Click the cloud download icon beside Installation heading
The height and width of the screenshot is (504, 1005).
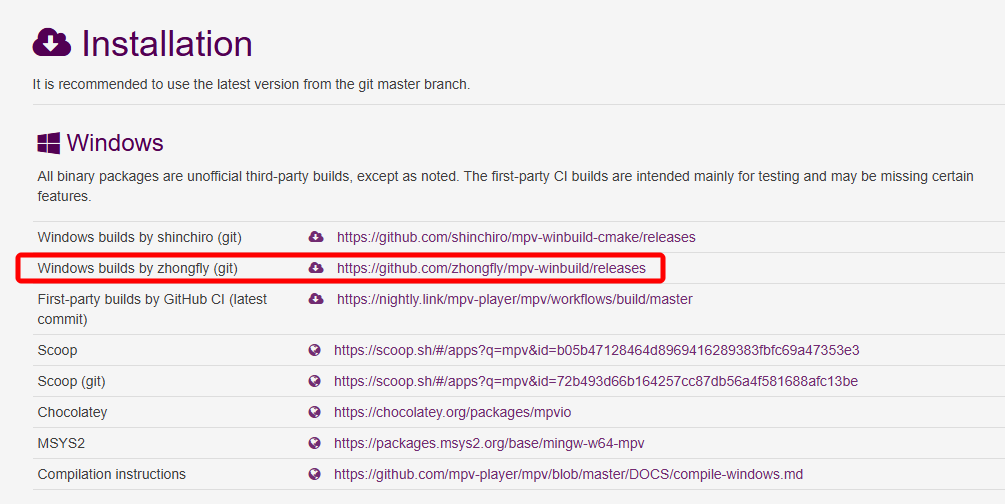(x=51, y=43)
